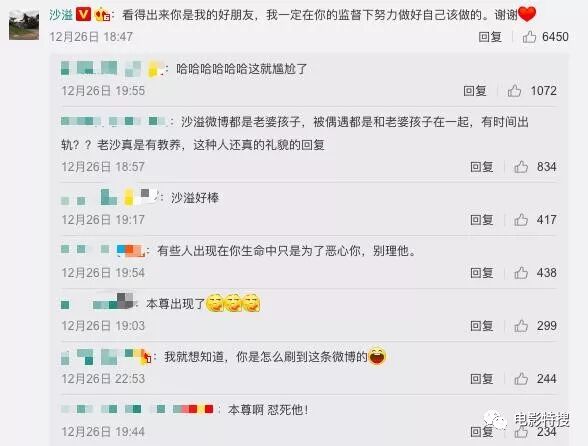Click thumbs-up next to 299 count
Screen dimensions: 588x446
click(521, 326)
